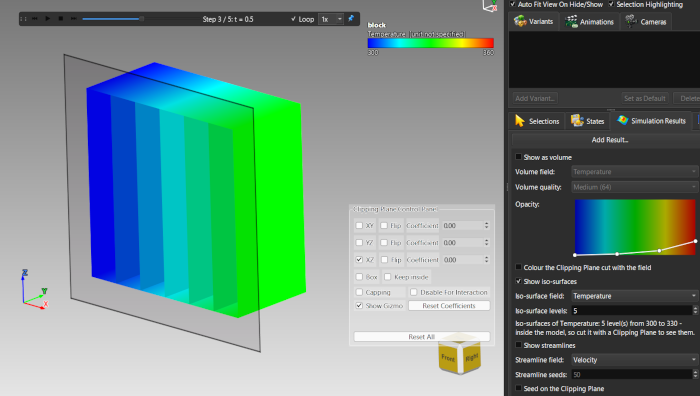Check the Keep inside option
The height and width of the screenshot is (396, 700).
pyautogui.click(x=388, y=277)
